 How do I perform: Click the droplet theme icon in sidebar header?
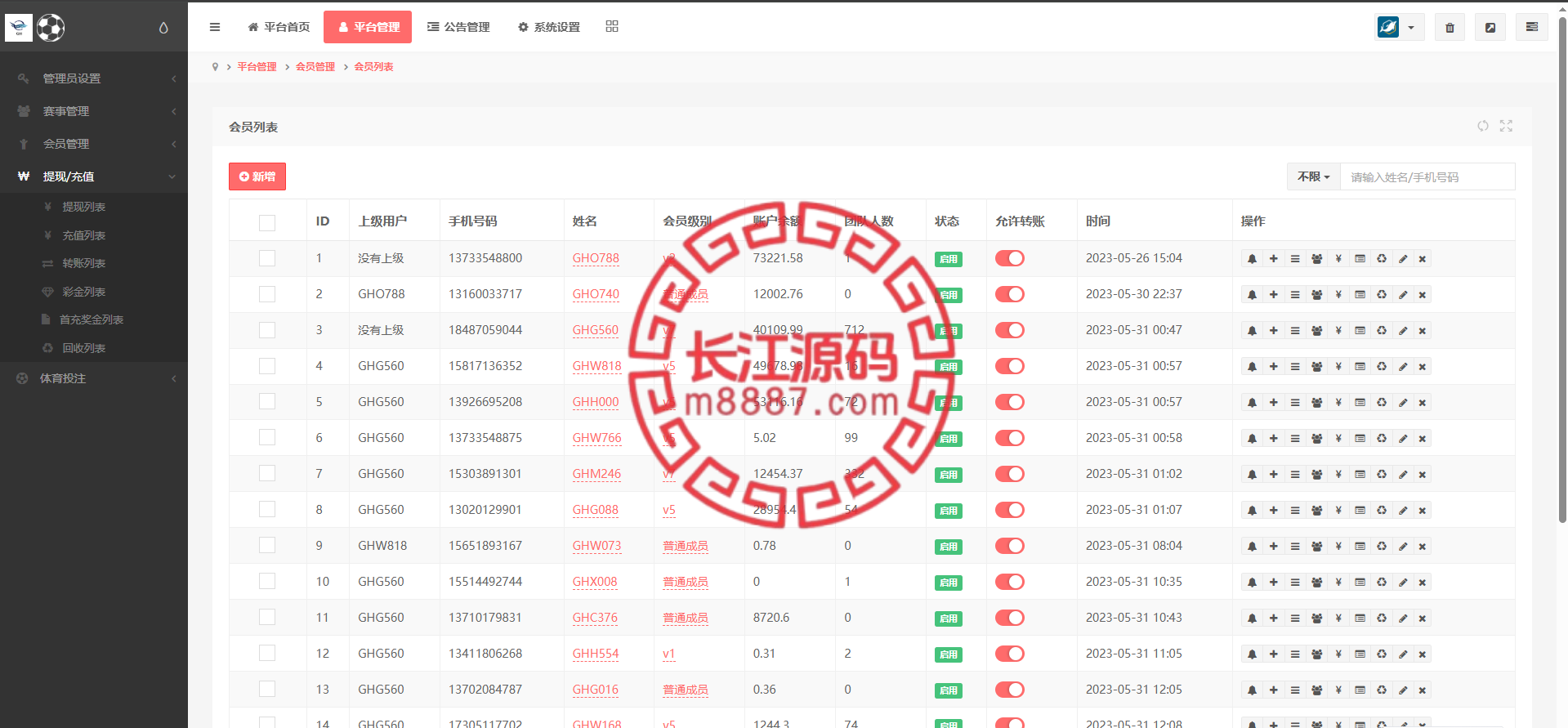tap(163, 28)
